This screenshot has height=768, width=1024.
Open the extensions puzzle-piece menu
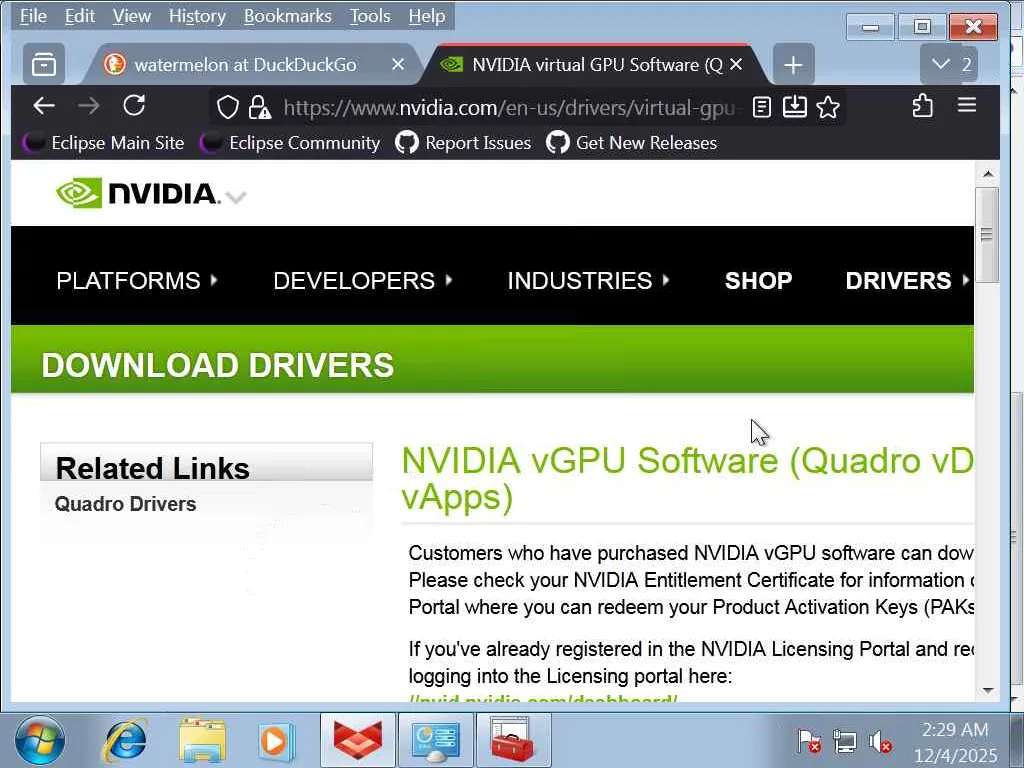point(922,106)
